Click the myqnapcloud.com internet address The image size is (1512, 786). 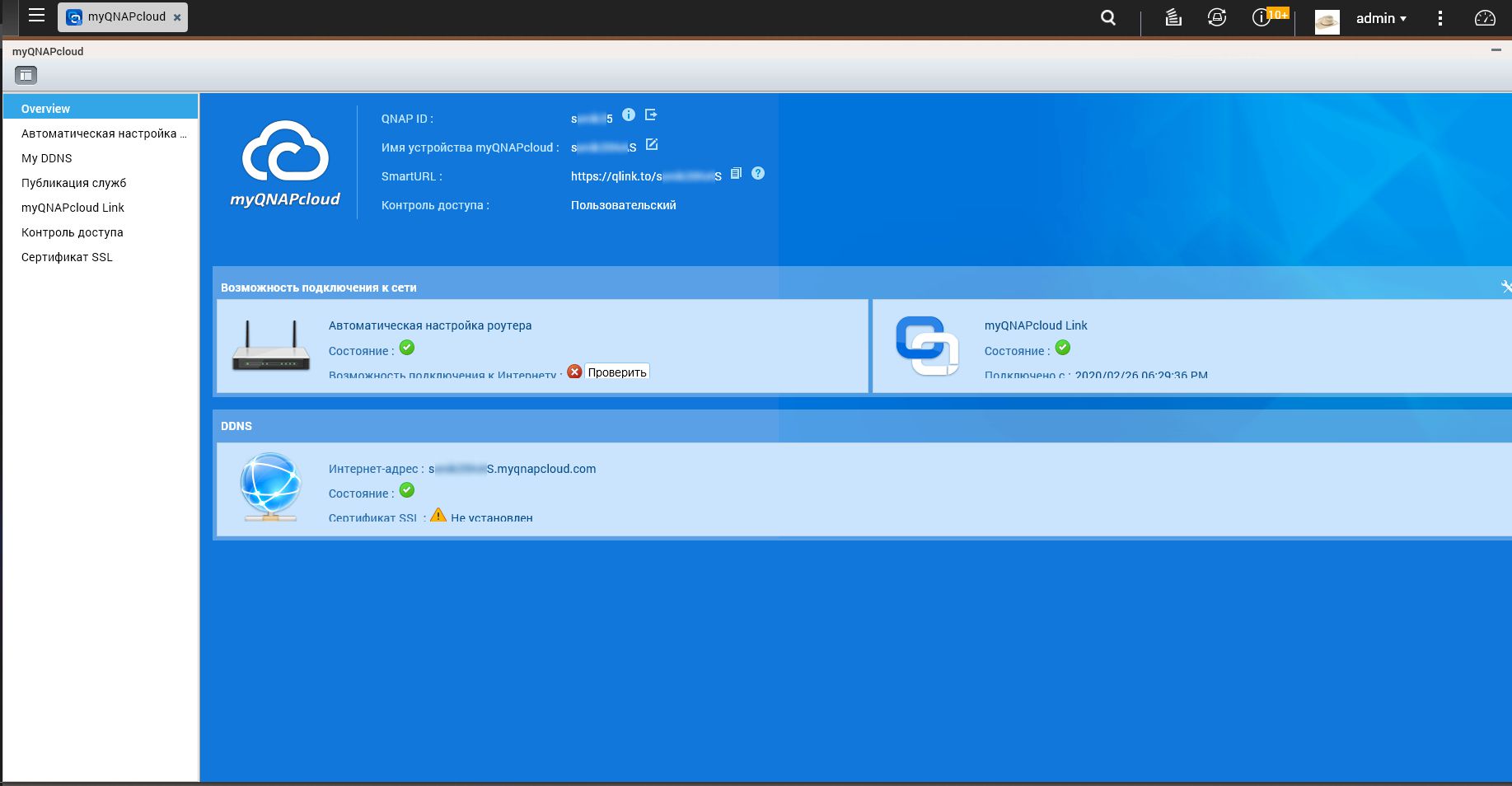[x=512, y=469]
